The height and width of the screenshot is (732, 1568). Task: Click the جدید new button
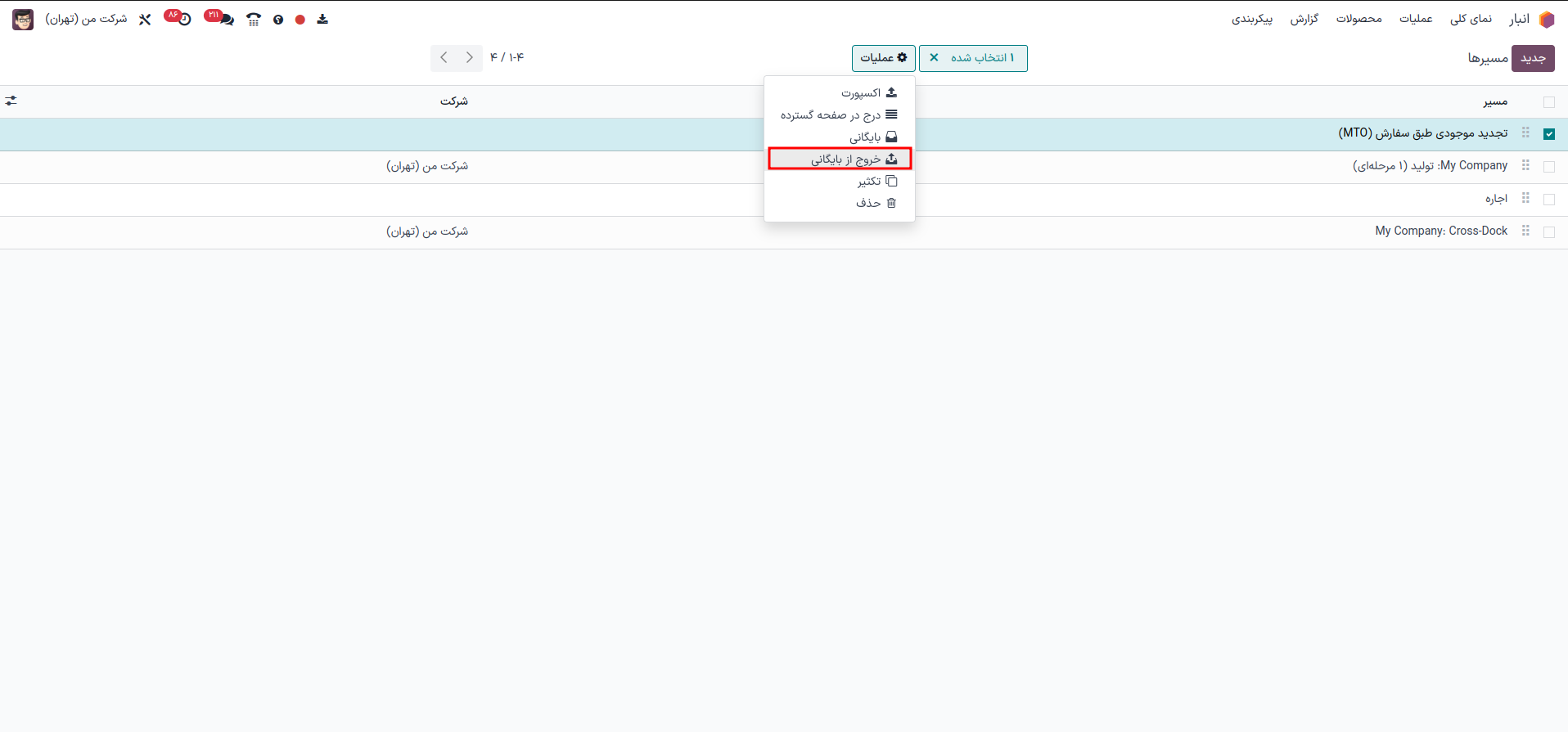1532,58
